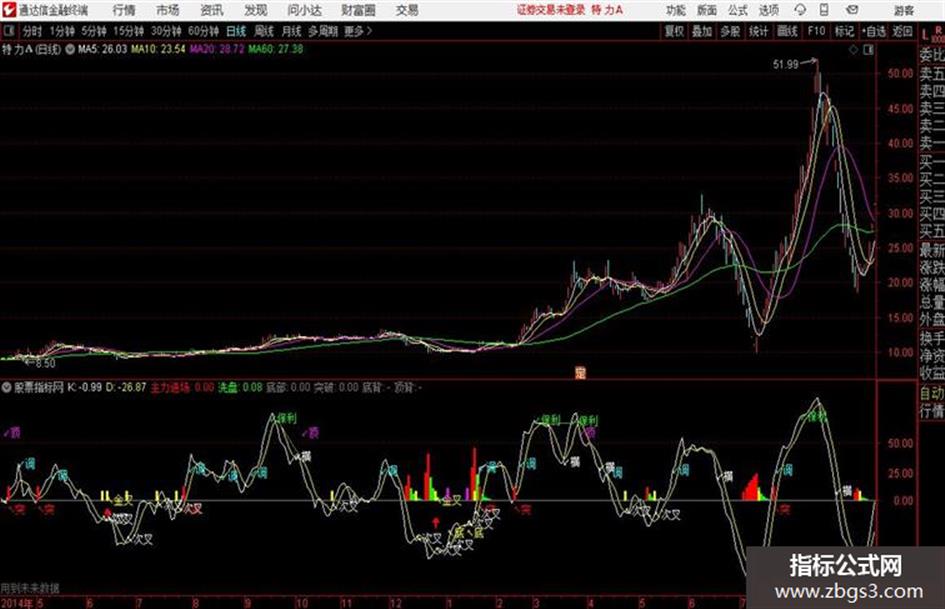The image size is (945, 609).
Task: Open the 公式 menu
Action: 737,10
